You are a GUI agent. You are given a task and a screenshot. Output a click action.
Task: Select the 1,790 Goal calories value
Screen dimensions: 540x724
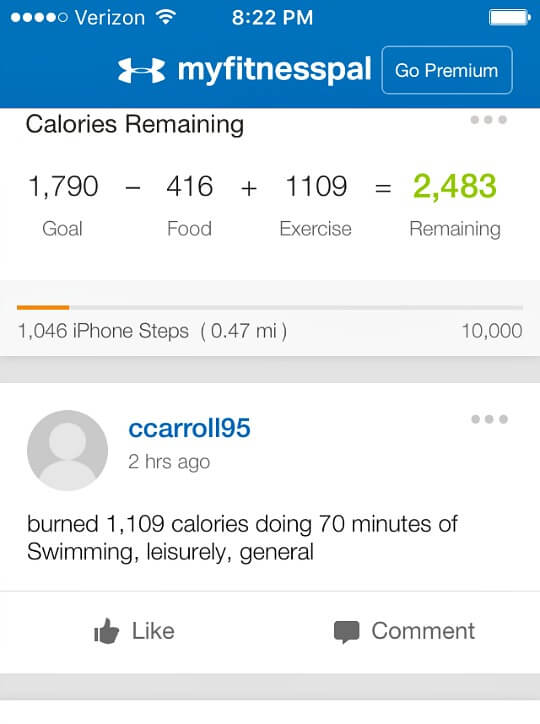point(63,187)
